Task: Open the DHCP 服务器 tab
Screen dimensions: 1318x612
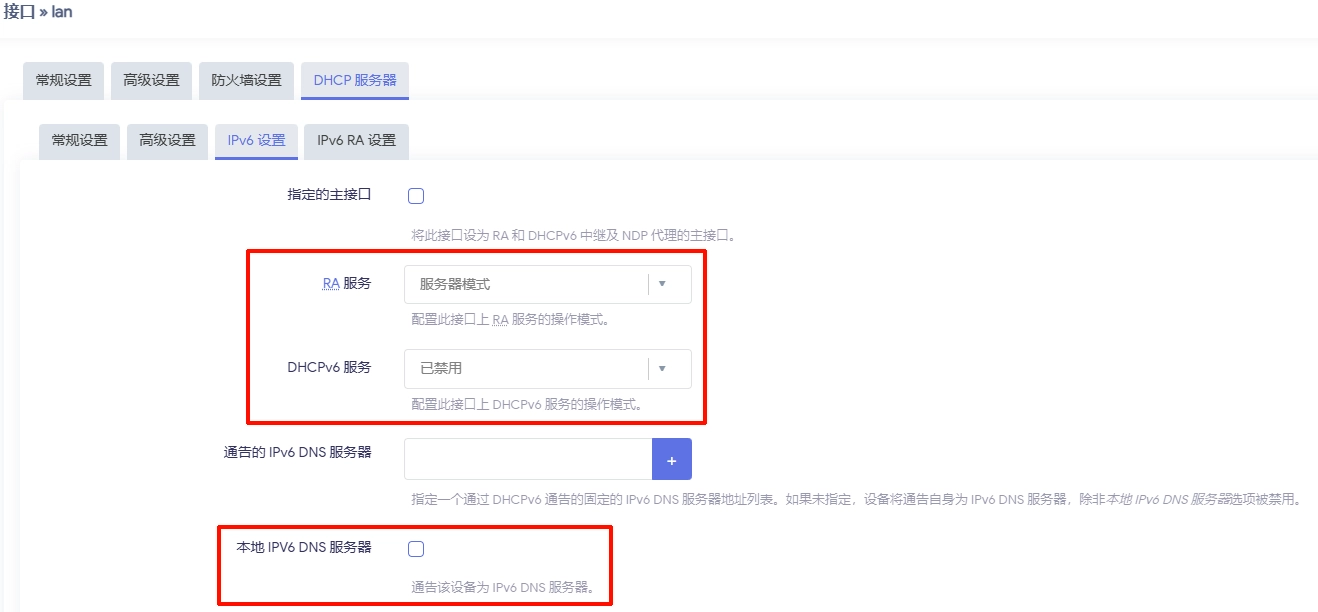Action: (355, 80)
